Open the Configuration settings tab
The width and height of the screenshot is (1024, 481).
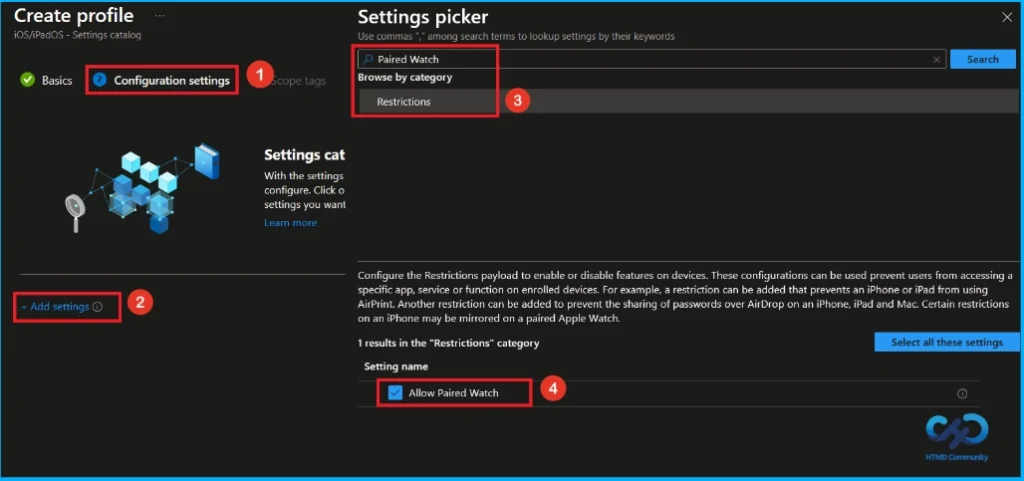pos(172,81)
